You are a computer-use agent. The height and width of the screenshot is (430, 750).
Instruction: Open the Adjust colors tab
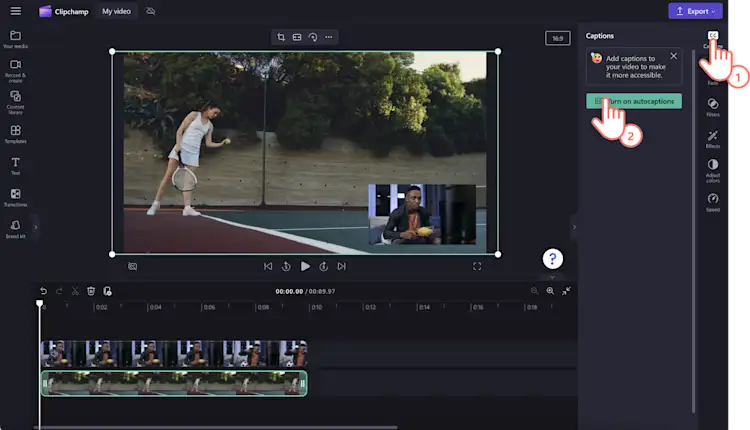(x=713, y=168)
